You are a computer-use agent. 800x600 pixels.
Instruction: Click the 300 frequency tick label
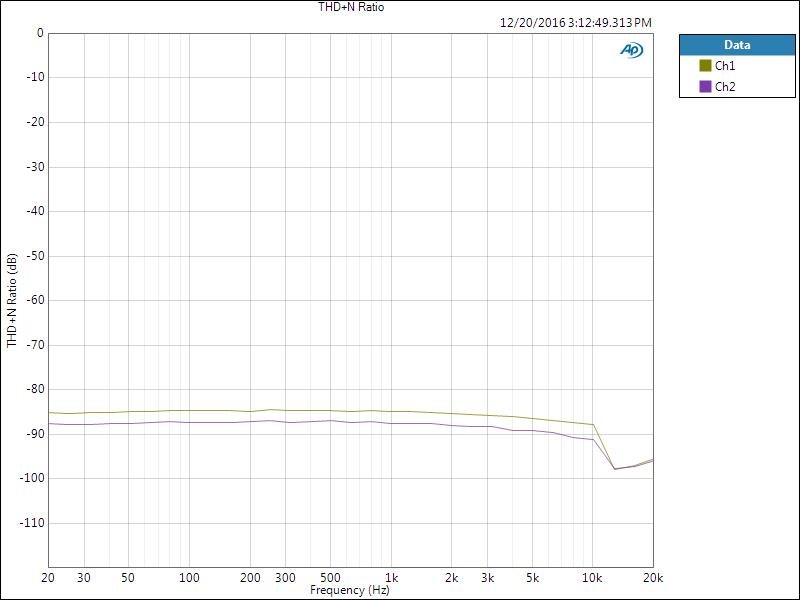pos(285,578)
